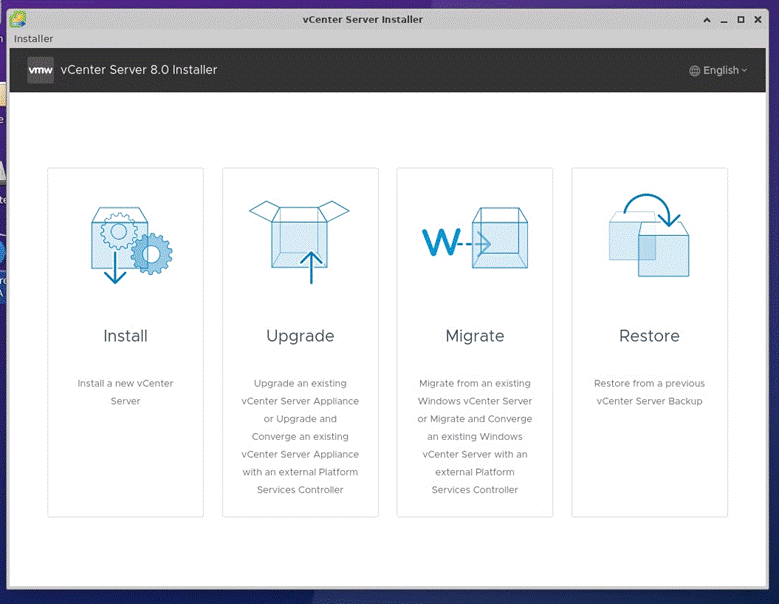Click the globe icon beside English
779x604 pixels.
[x=694, y=71]
